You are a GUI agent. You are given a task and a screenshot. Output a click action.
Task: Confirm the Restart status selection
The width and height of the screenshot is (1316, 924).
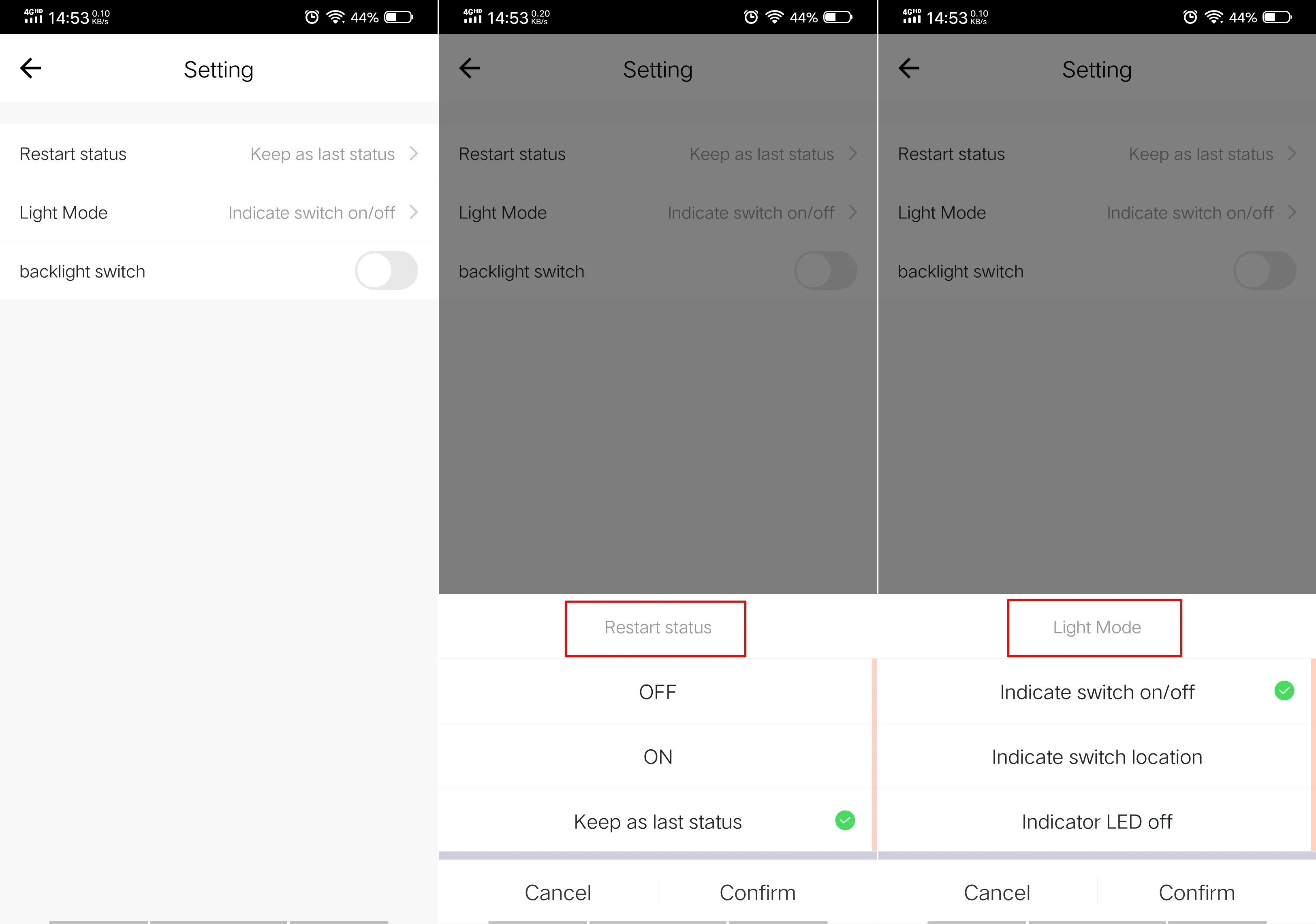pos(757,892)
